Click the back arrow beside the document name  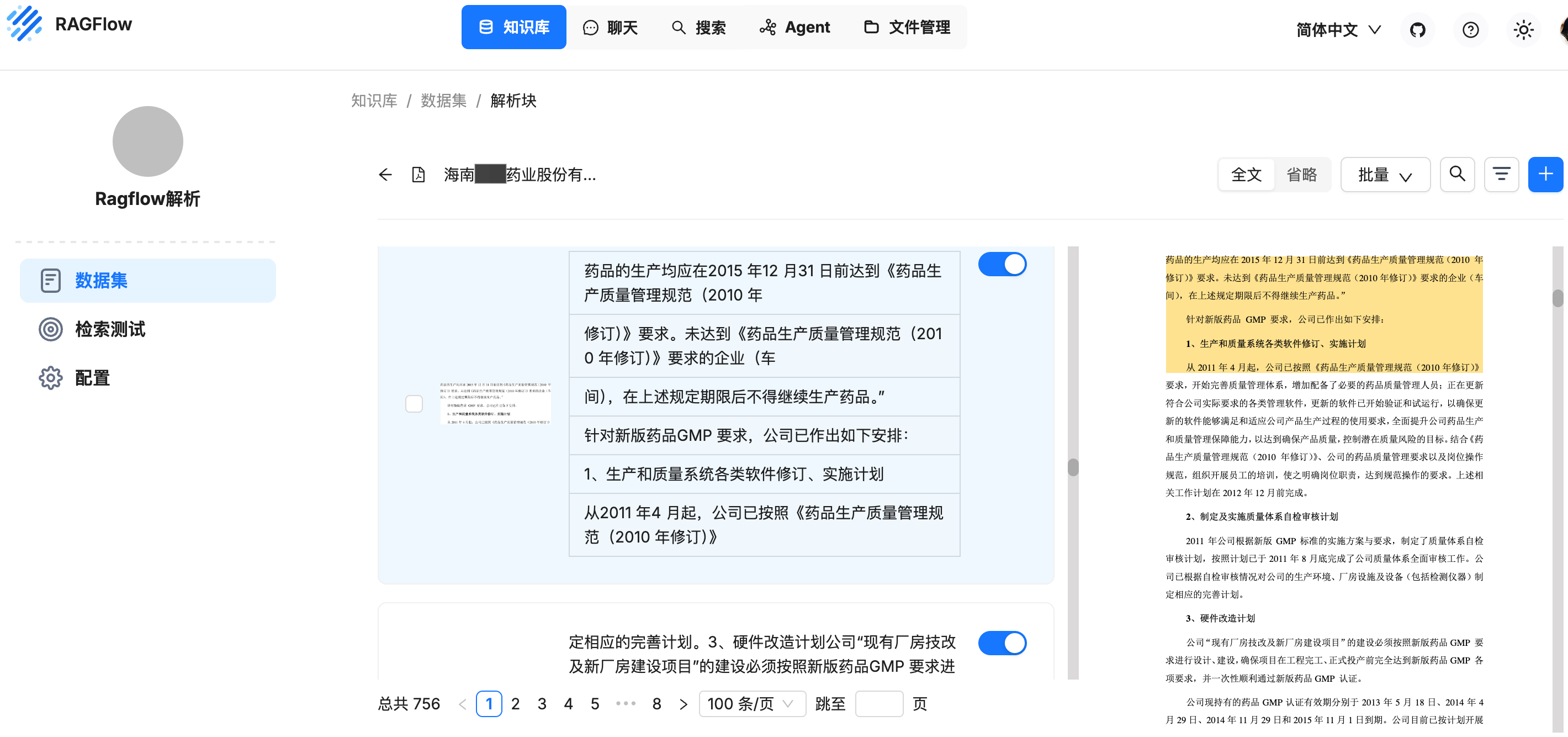(x=385, y=175)
